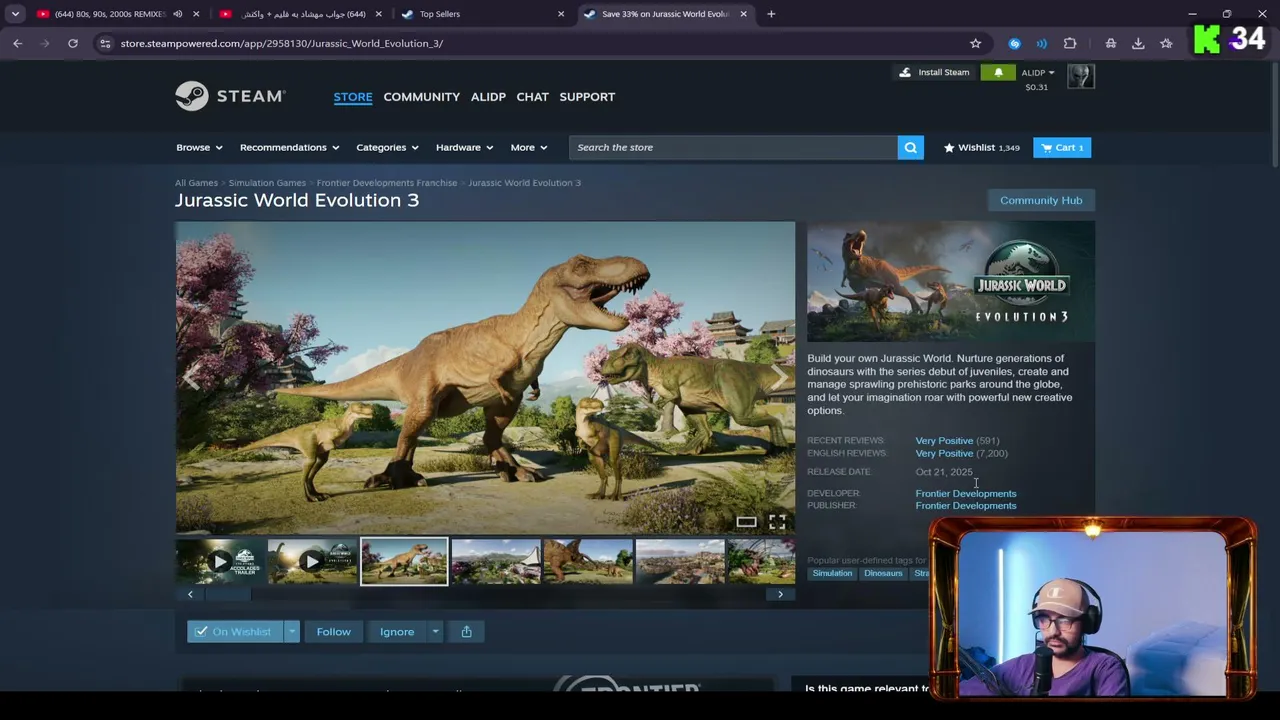
Task: Open the CHAT page
Action: click(x=532, y=97)
